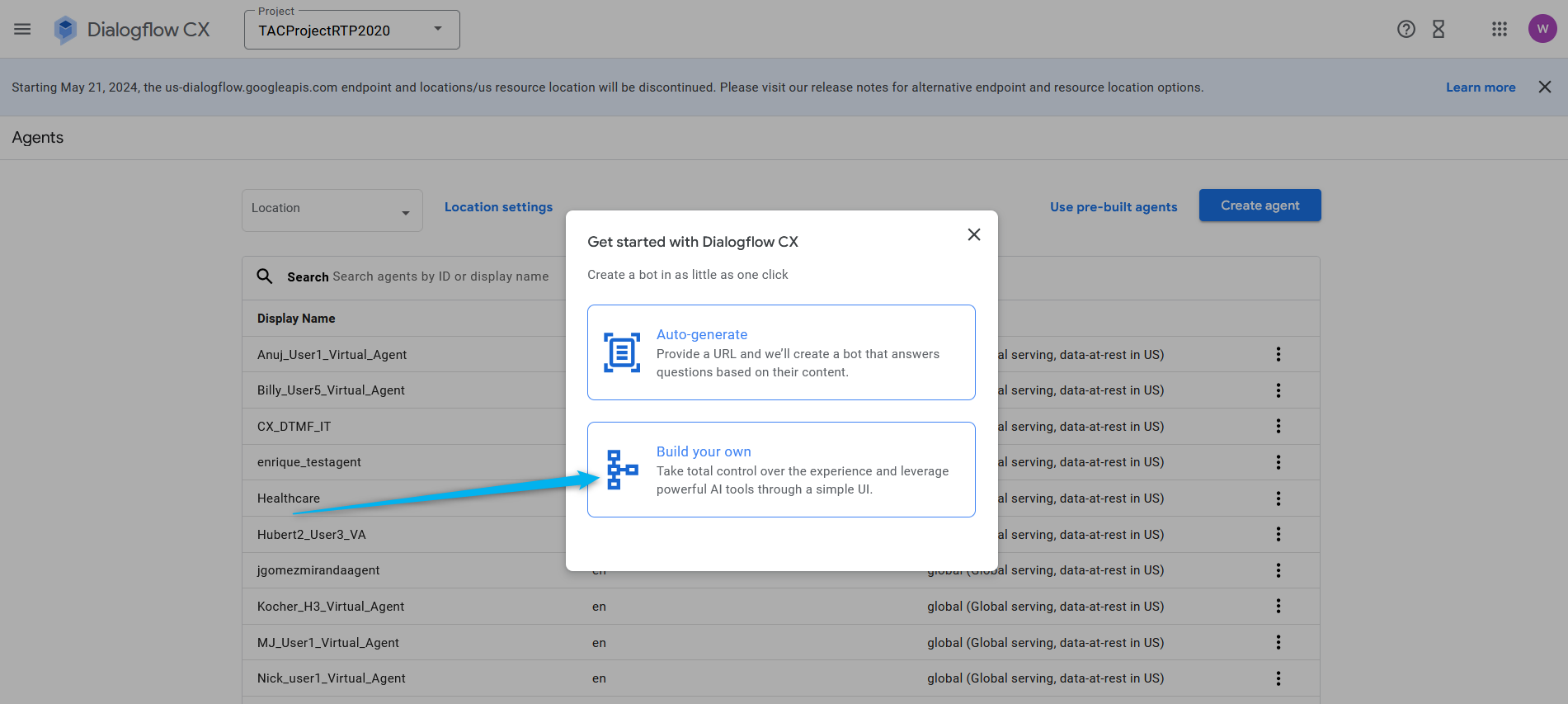Open agent Hubert2_User3_VA
The height and width of the screenshot is (704, 1568).
[312, 535]
